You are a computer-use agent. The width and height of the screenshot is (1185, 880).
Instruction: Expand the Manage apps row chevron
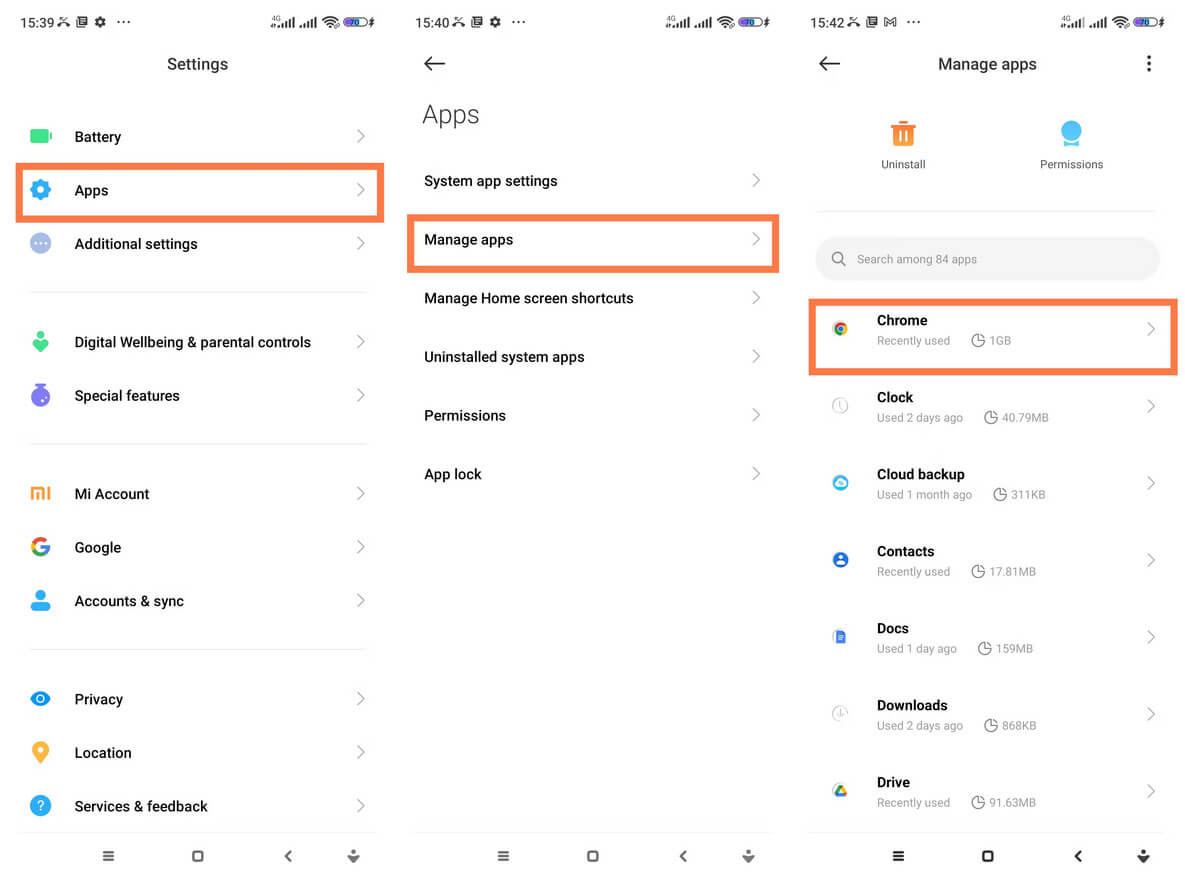click(x=756, y=239)
